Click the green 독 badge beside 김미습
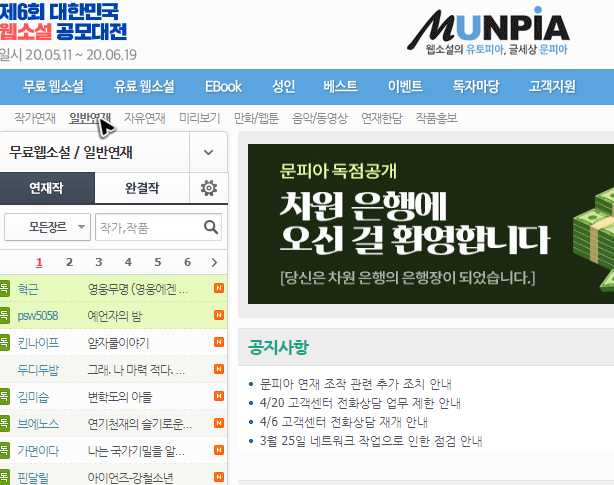This screenshot has height=485, width=614. click(4, 397)
